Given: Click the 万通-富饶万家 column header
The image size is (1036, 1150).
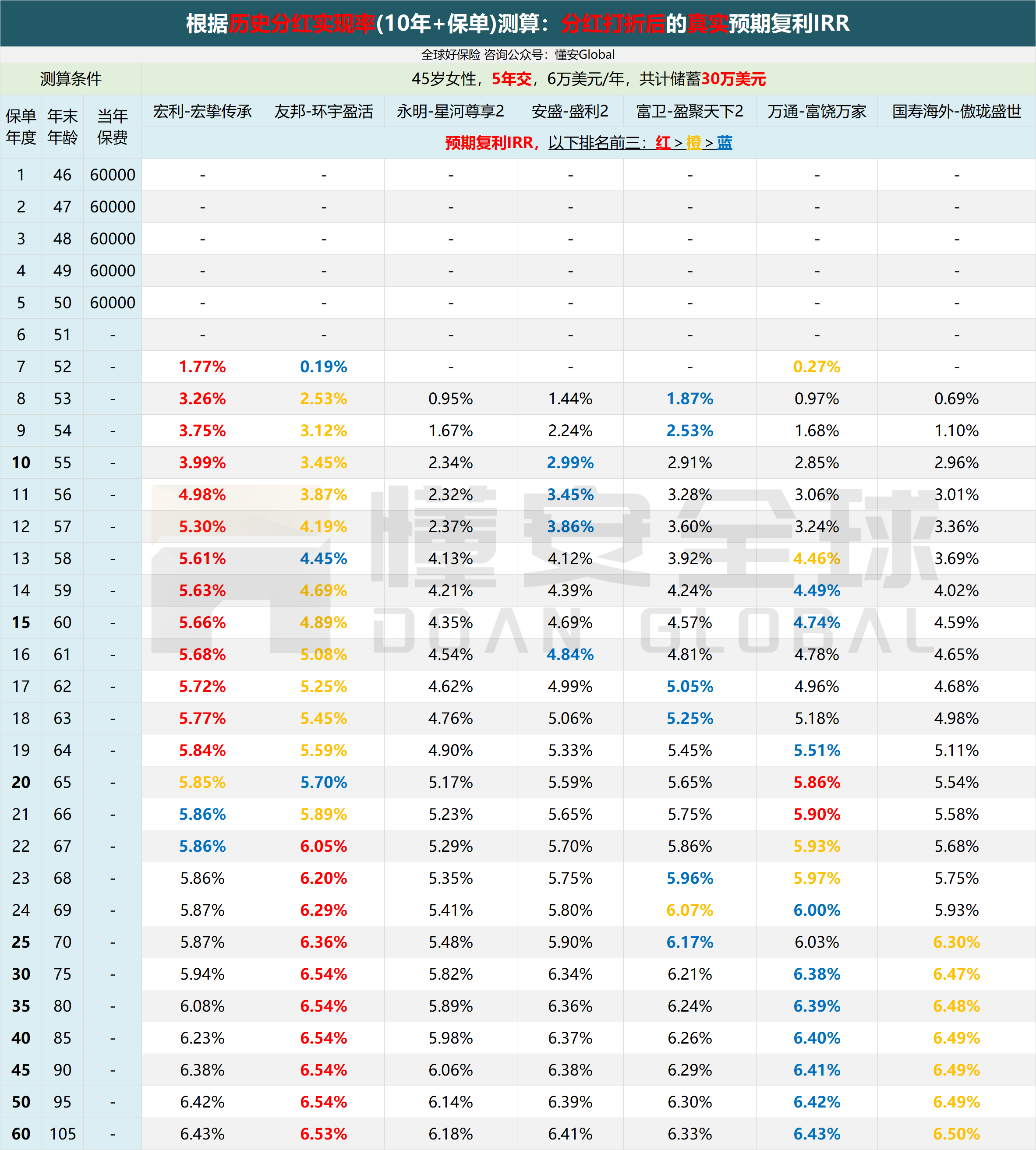Looking at the screenshot, I should (816, 112).
